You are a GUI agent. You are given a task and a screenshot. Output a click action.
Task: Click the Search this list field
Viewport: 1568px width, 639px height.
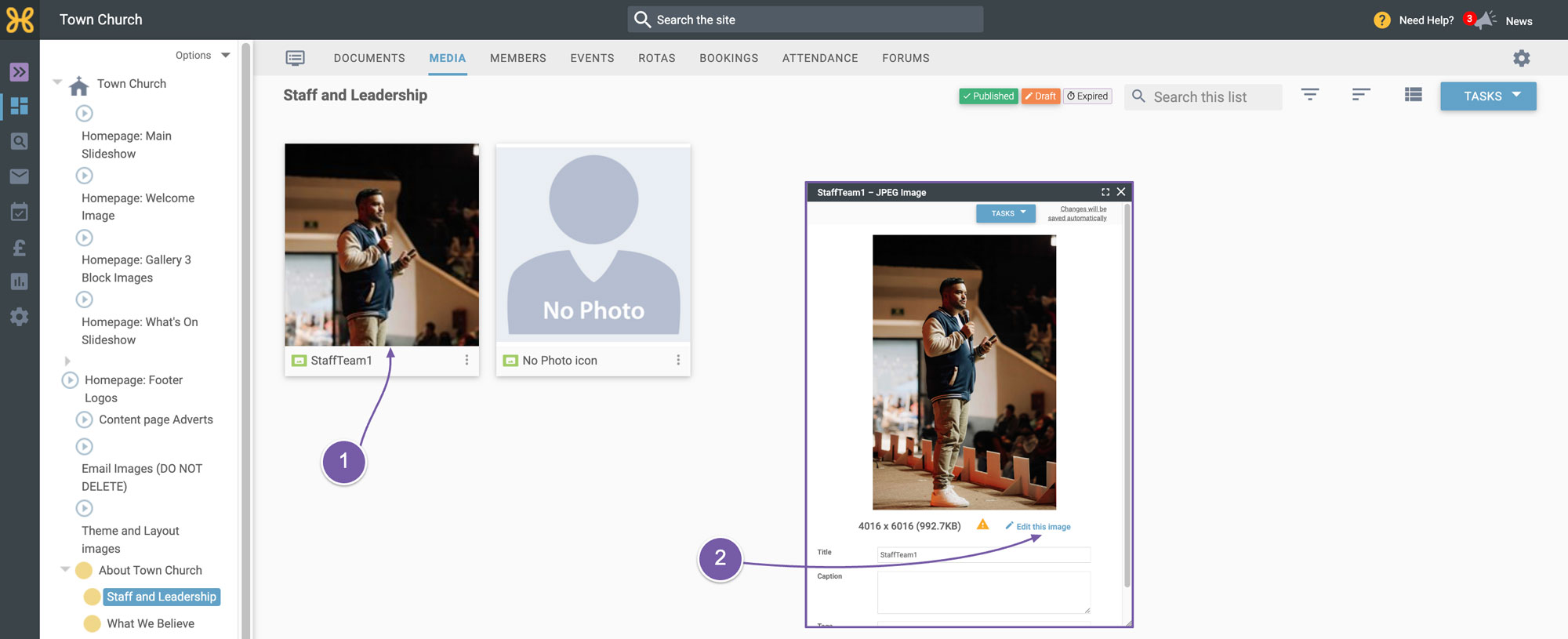[1203, 97]
